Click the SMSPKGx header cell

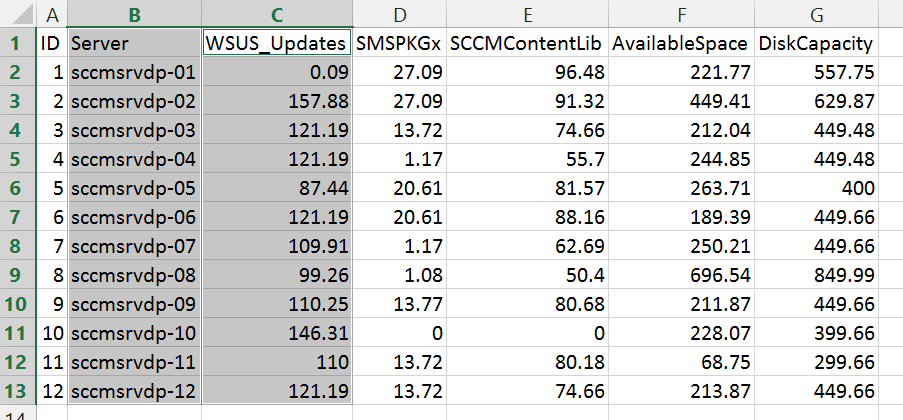tap(399, 43)
